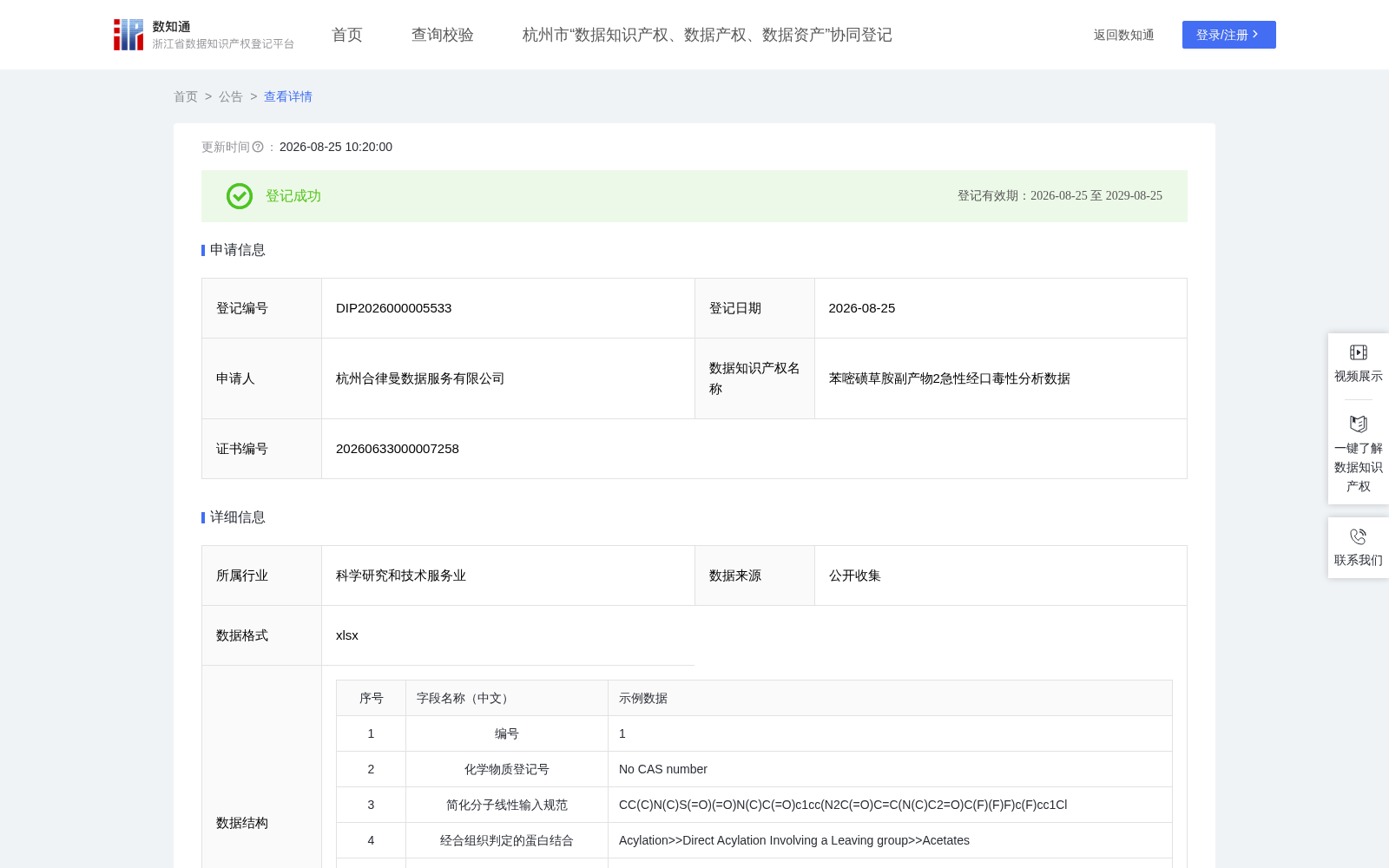Click certificate number 20260633000007258
This screenshot has width=1389, height=868.
coord(398,449)
